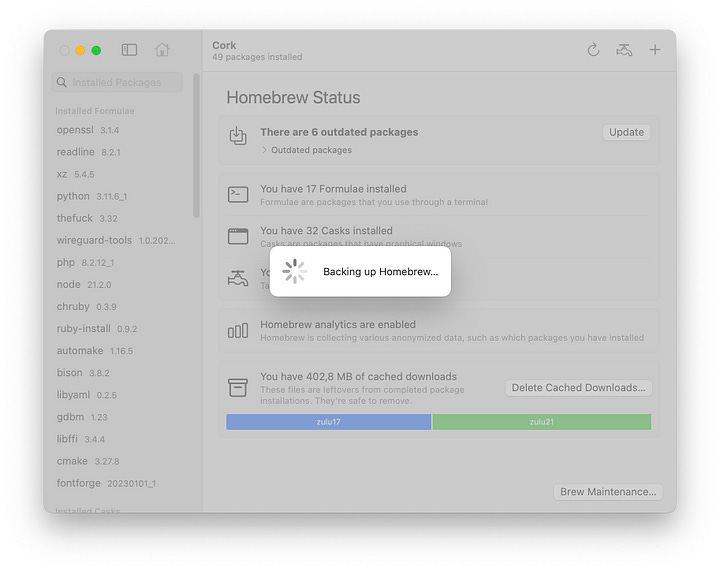
Task: Click the archive box cached downloads icon
Action: (x=238, y=387)
